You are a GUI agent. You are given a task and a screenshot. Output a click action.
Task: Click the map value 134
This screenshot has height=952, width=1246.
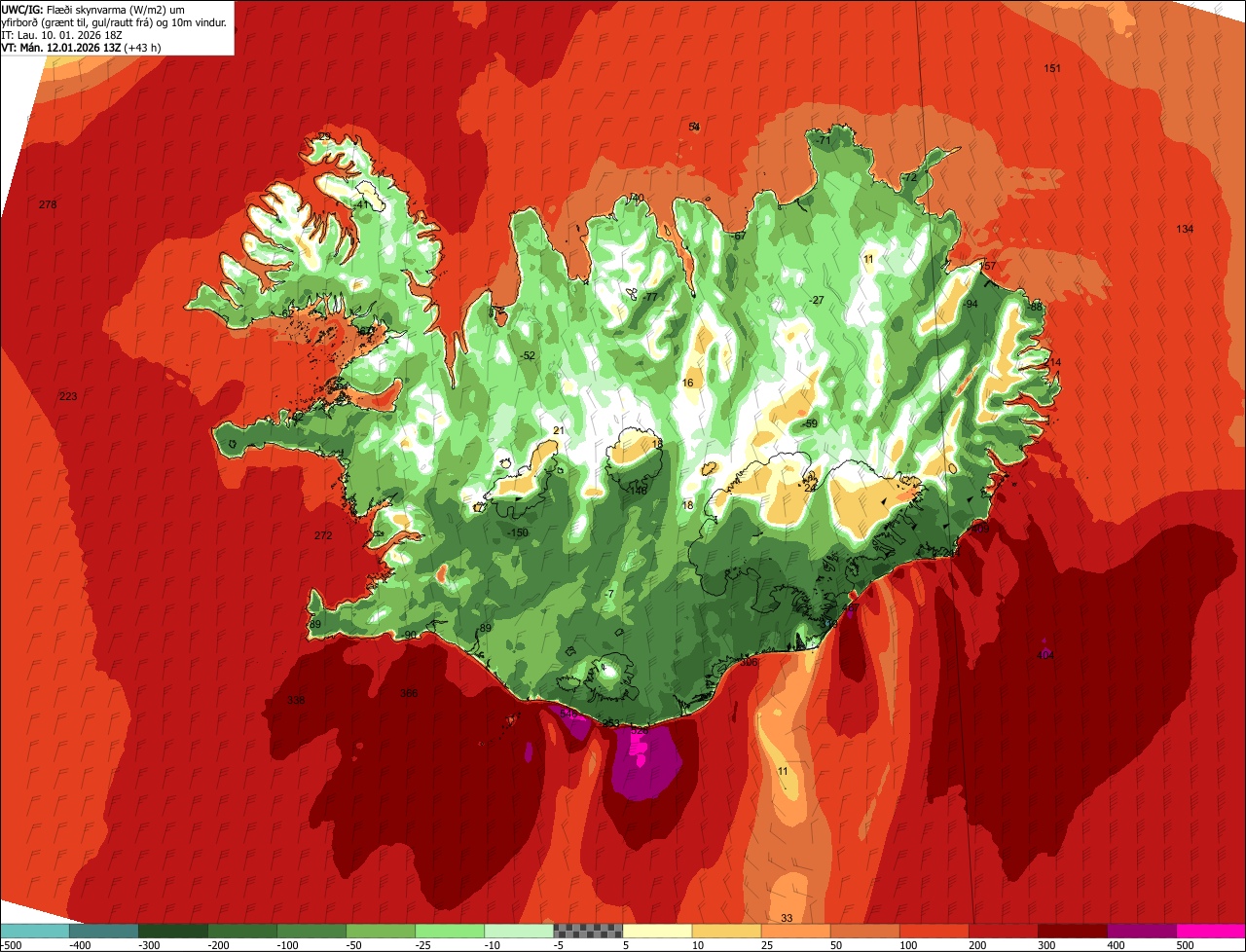tap(1185, 229)
